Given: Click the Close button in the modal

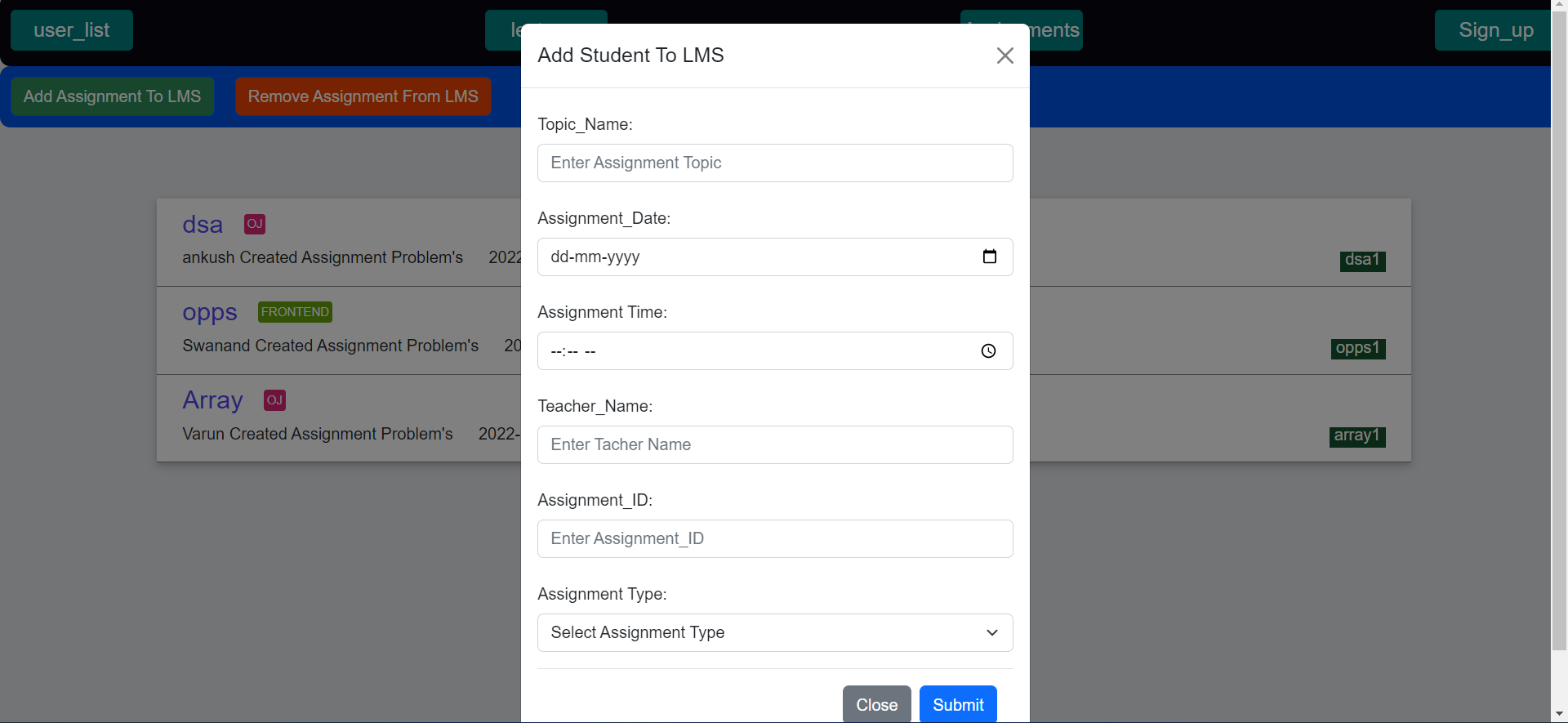Looking at the screenshot, I should [x=876, y=704].
